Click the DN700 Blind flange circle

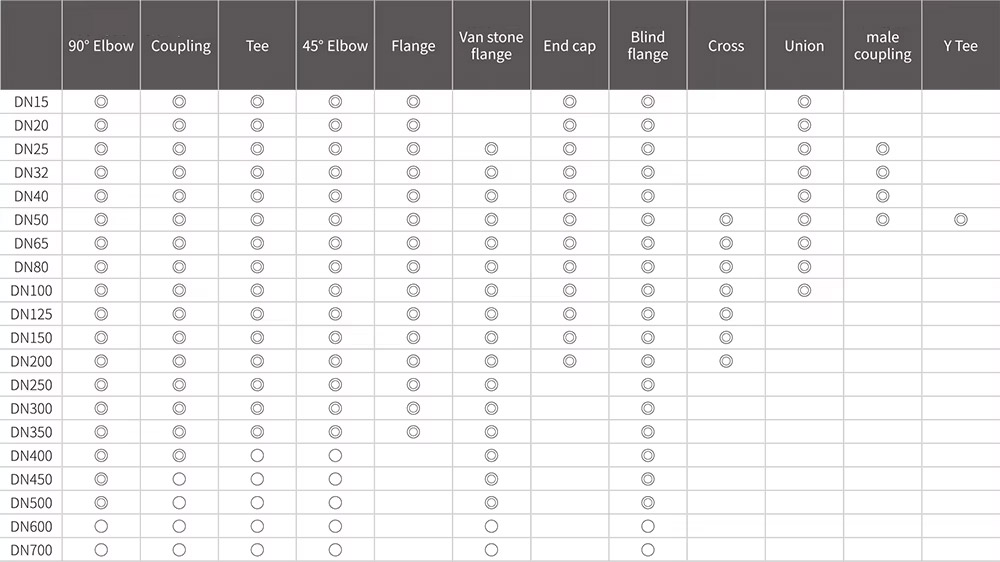[648, 550]
